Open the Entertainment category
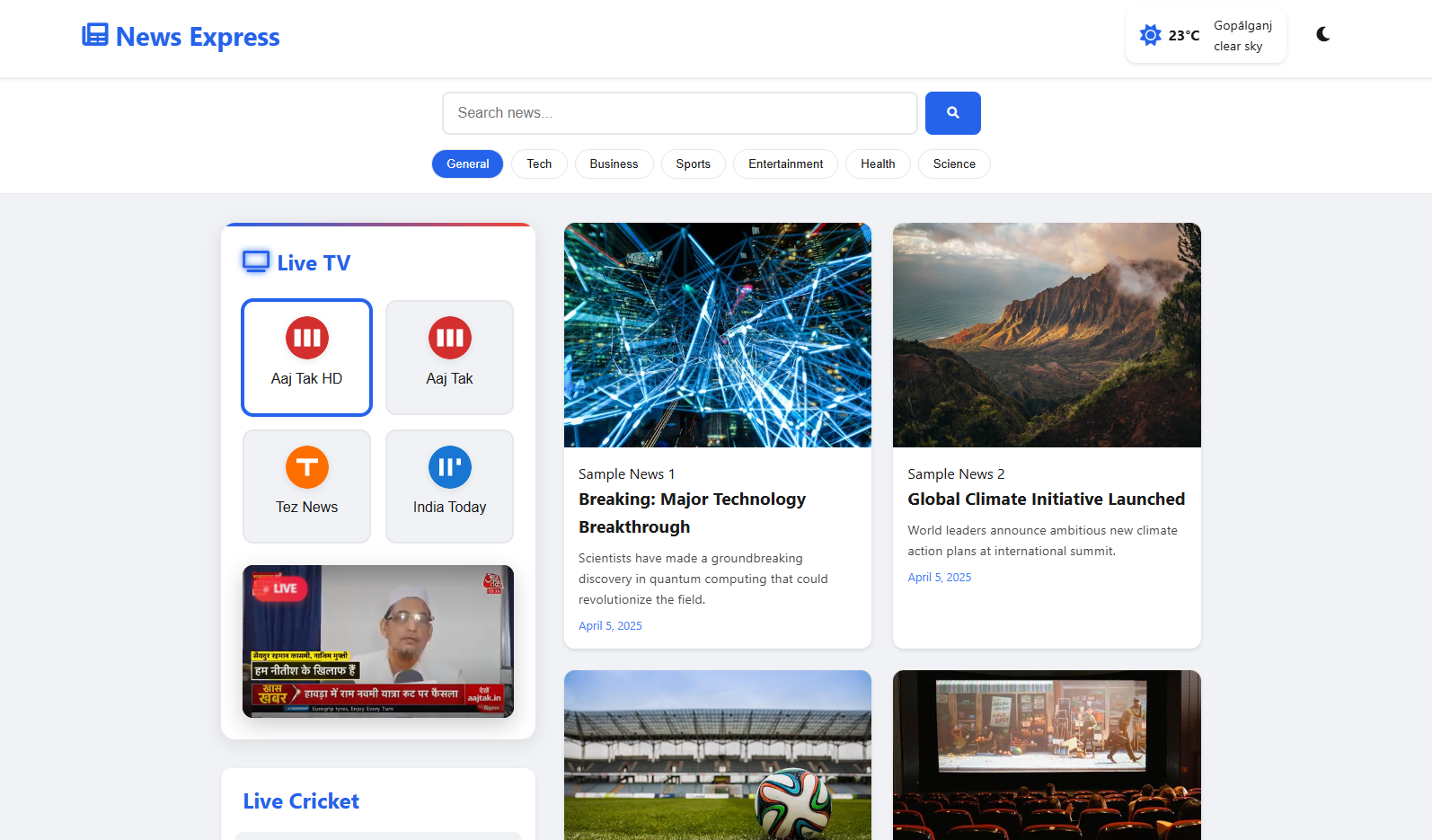Image resolution: width=1432 pixels, height=840 pixels. click(x=785, y=164)
